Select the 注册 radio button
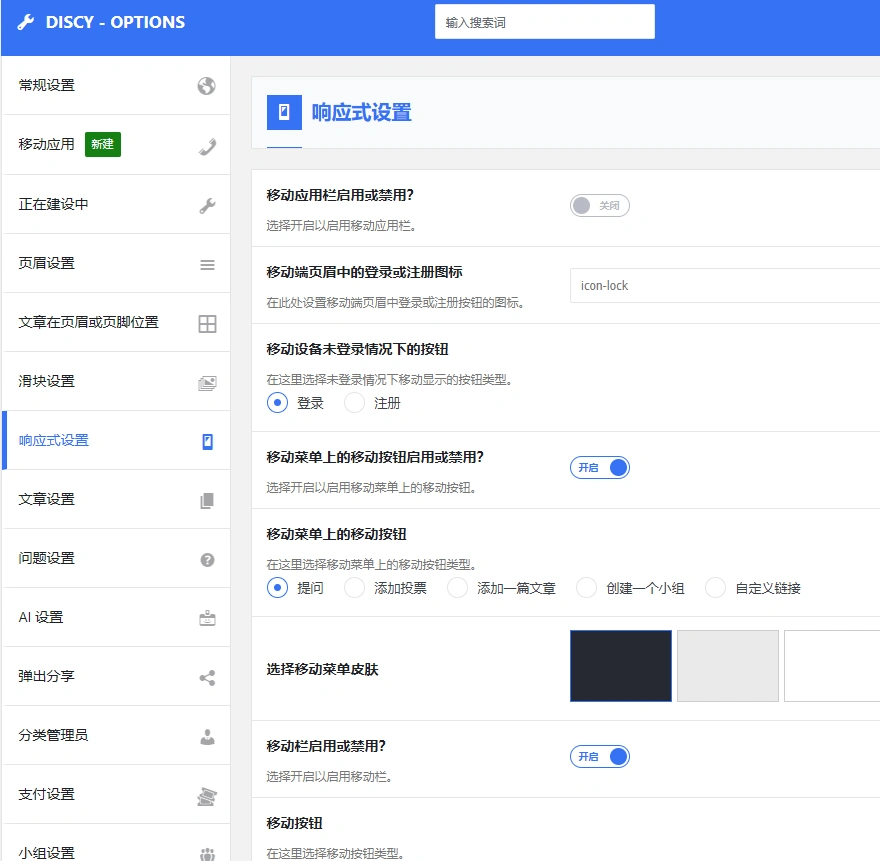Viewport: 880px width, 861px height. (x=355, y=402)
